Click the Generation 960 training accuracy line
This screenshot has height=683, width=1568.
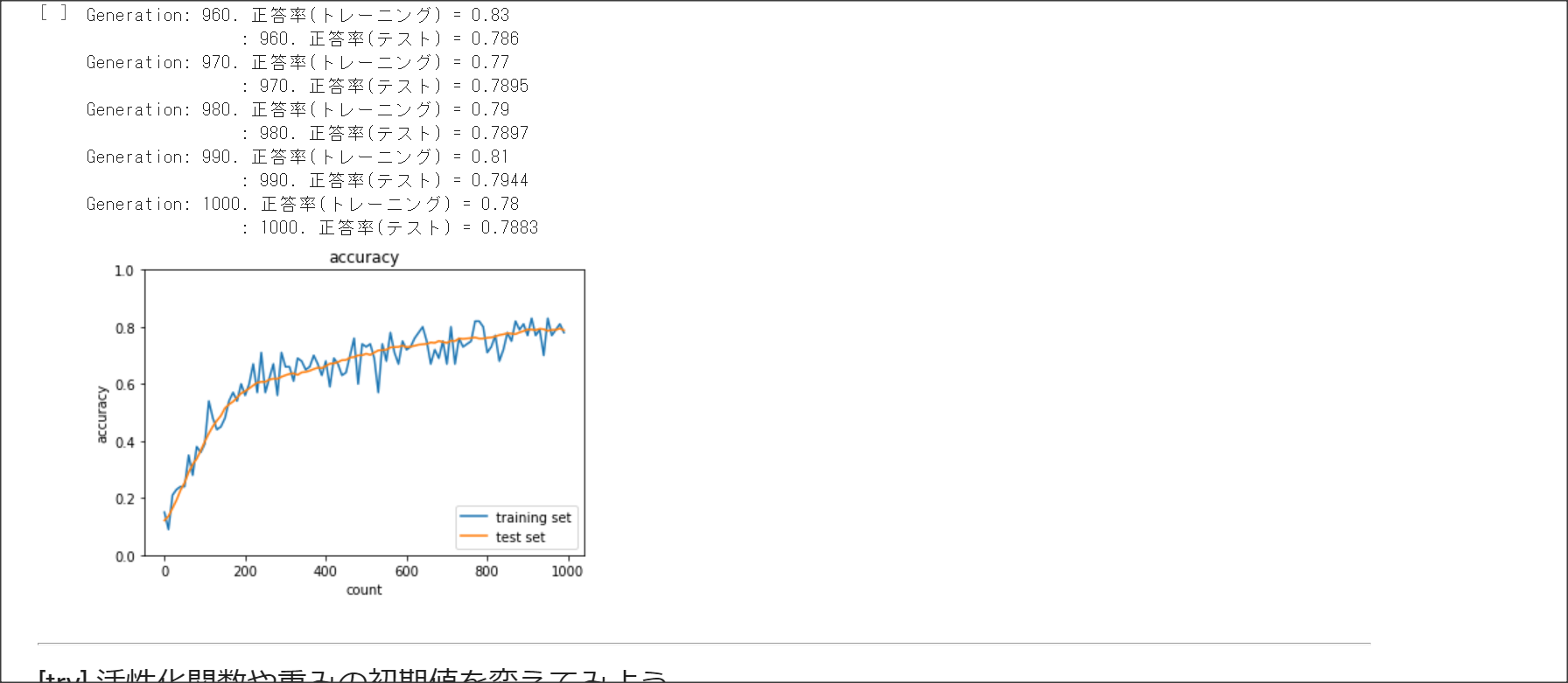[x=297, y=15]
